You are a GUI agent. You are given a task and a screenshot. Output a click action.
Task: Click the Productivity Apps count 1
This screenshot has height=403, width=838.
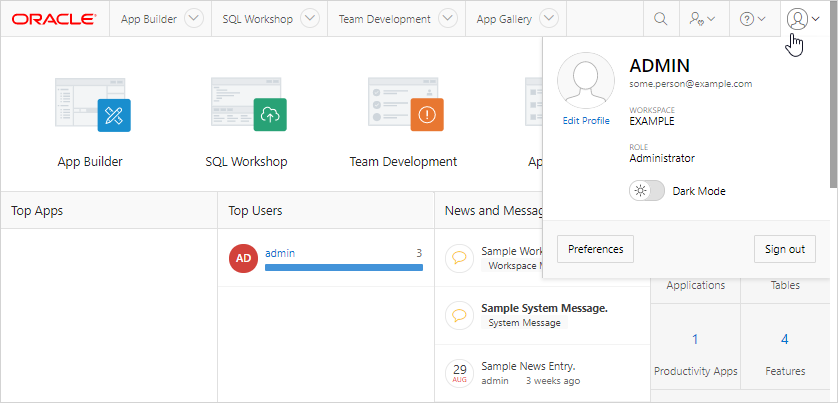695,339
